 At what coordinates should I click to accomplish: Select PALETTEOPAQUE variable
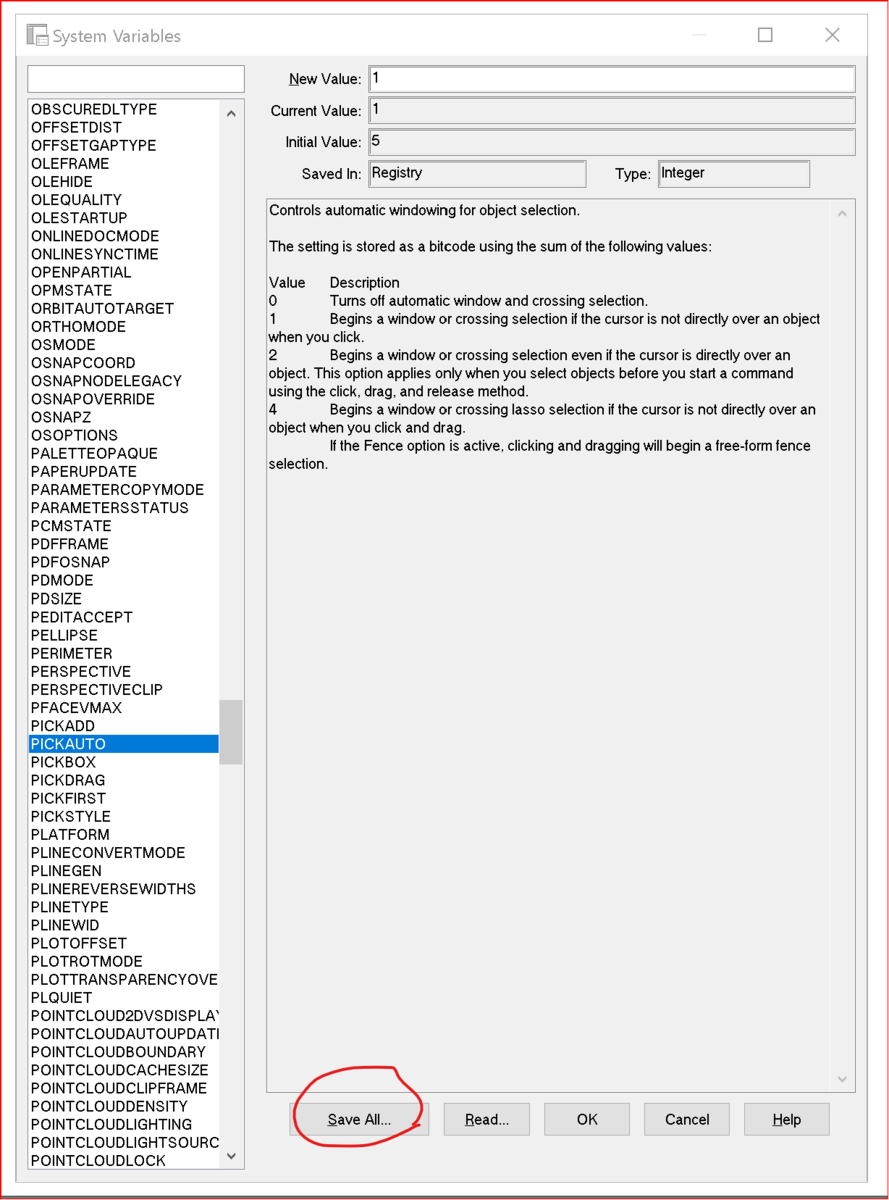point(94,453)
